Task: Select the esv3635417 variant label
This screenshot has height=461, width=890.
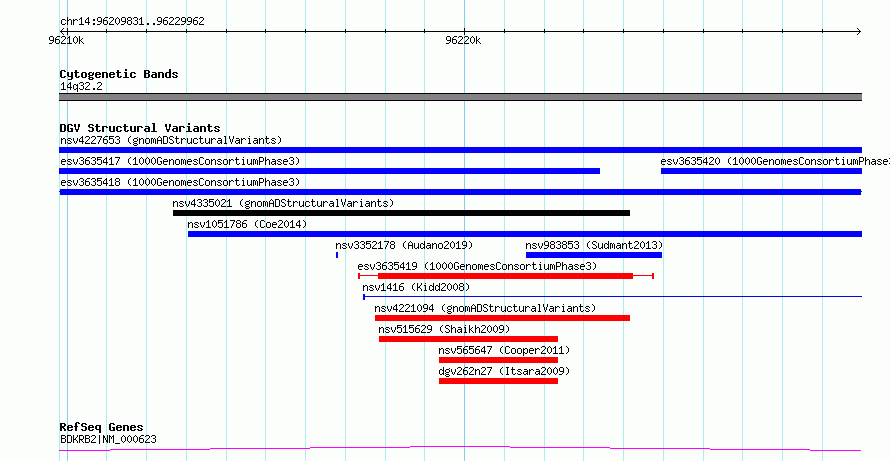Action: tap(180, 161)
